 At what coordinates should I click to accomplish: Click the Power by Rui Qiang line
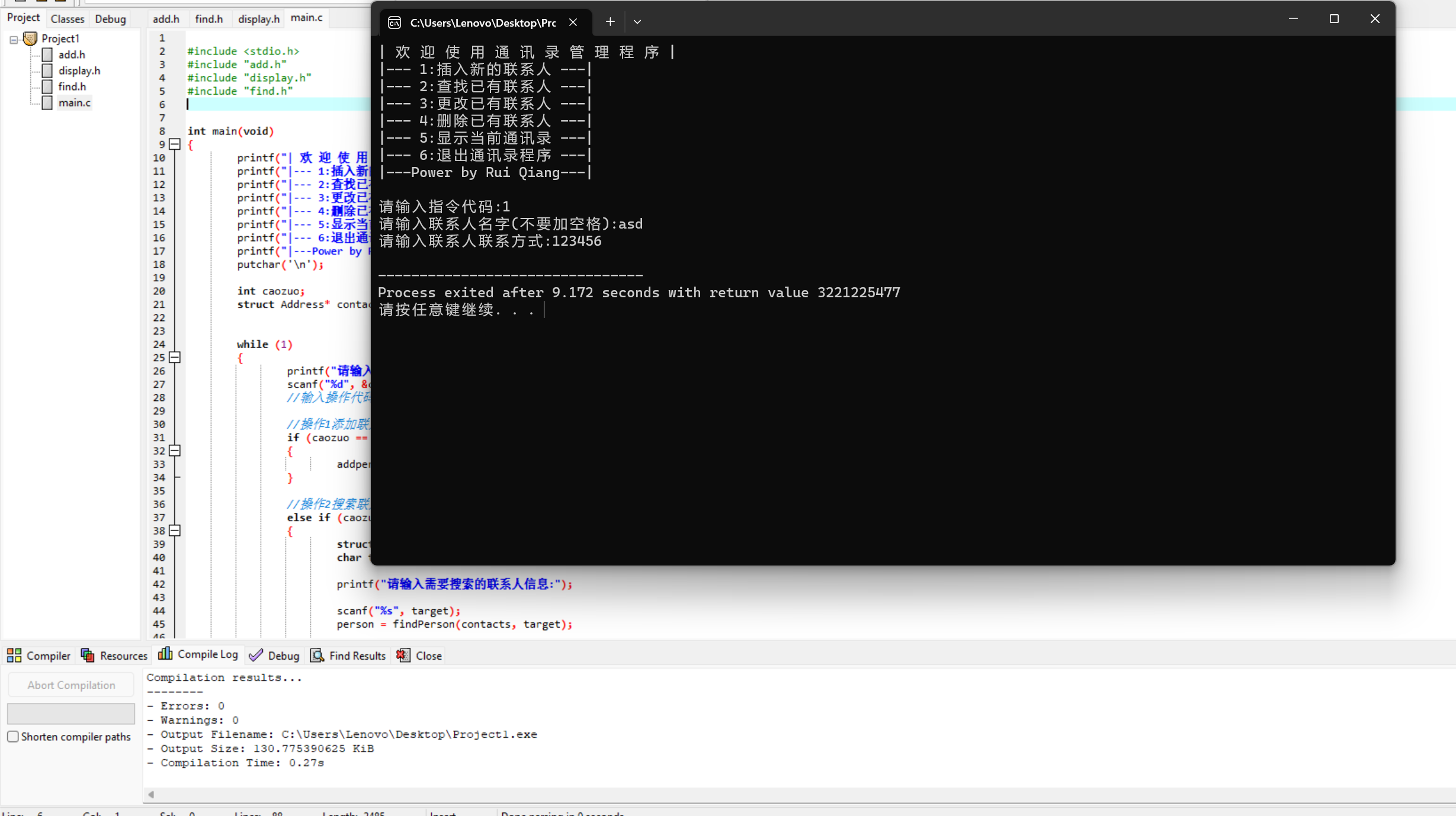click(485, 172)
